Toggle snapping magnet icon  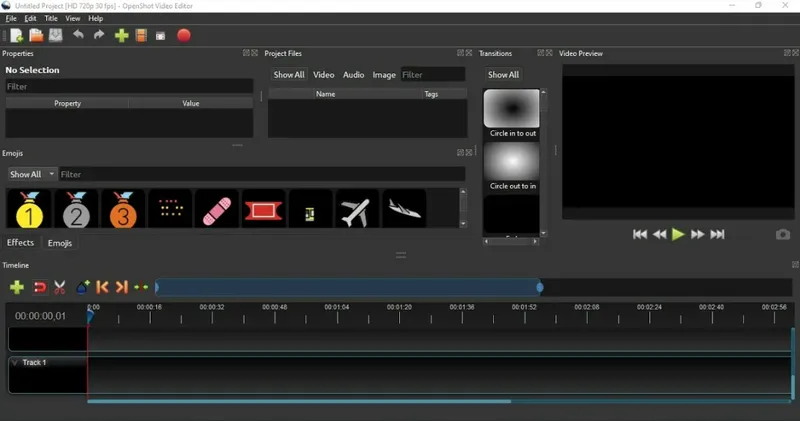39,287
